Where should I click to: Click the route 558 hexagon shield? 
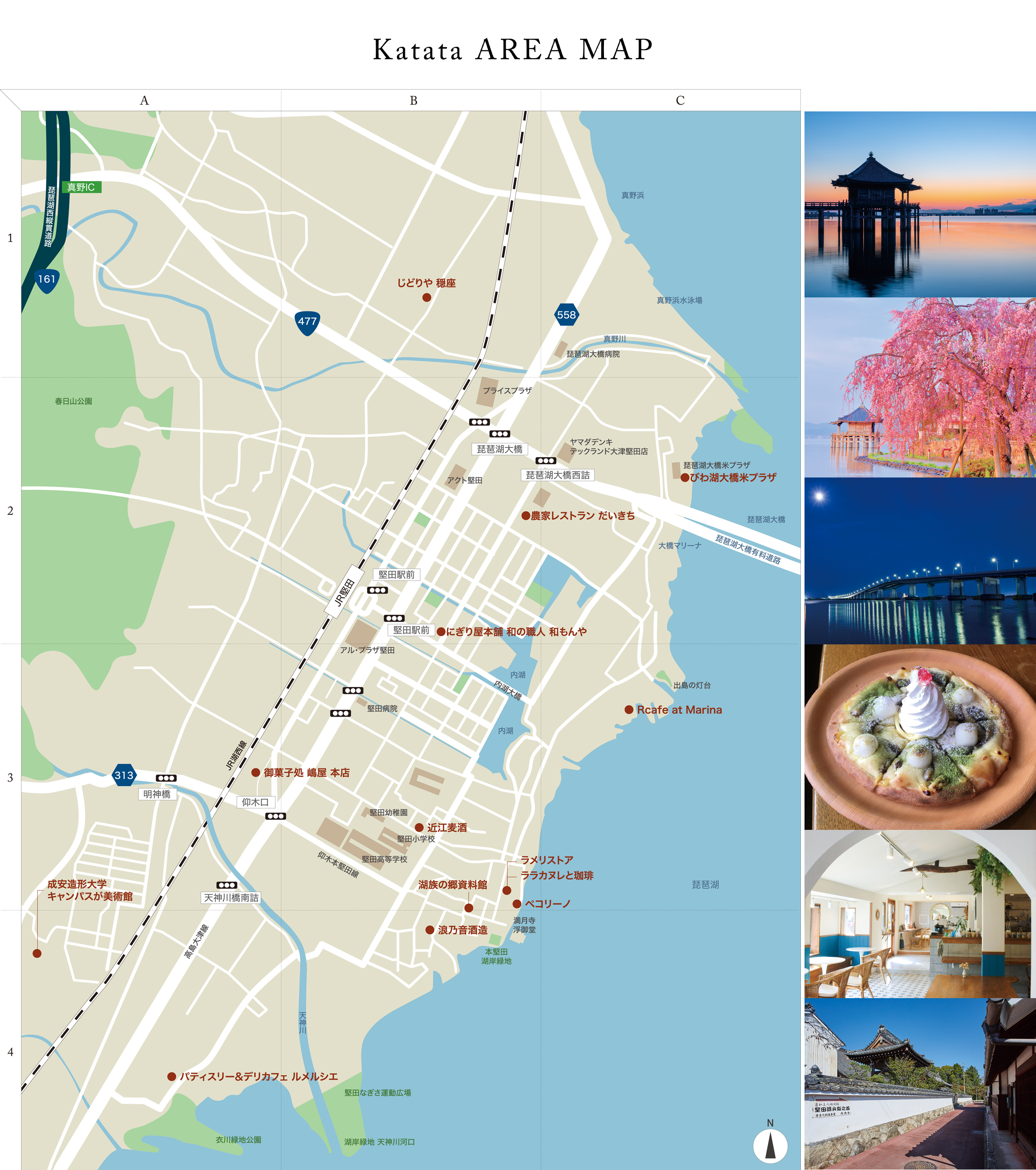[566, 315]
